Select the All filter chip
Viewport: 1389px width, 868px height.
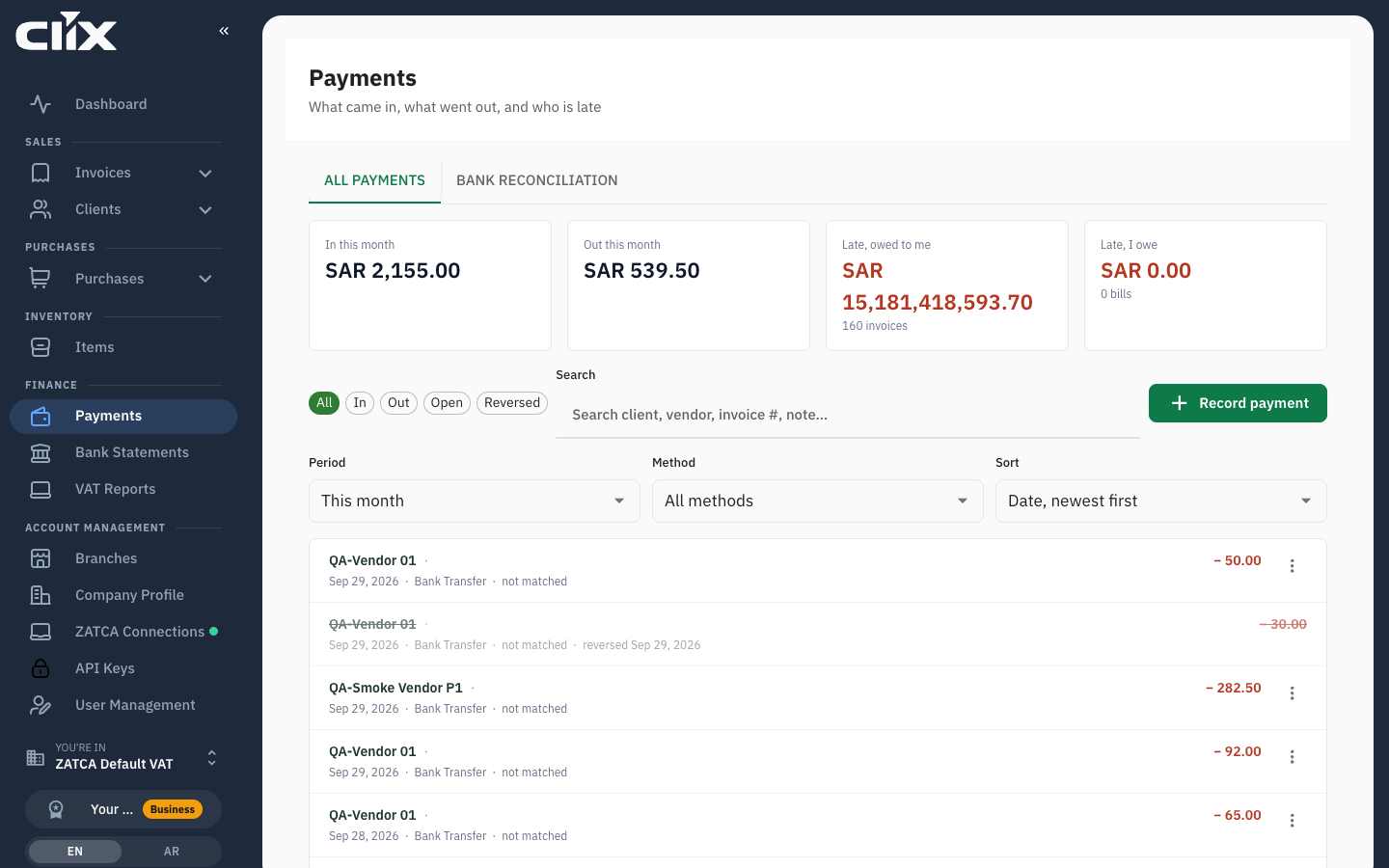click(x=324, y=403)
